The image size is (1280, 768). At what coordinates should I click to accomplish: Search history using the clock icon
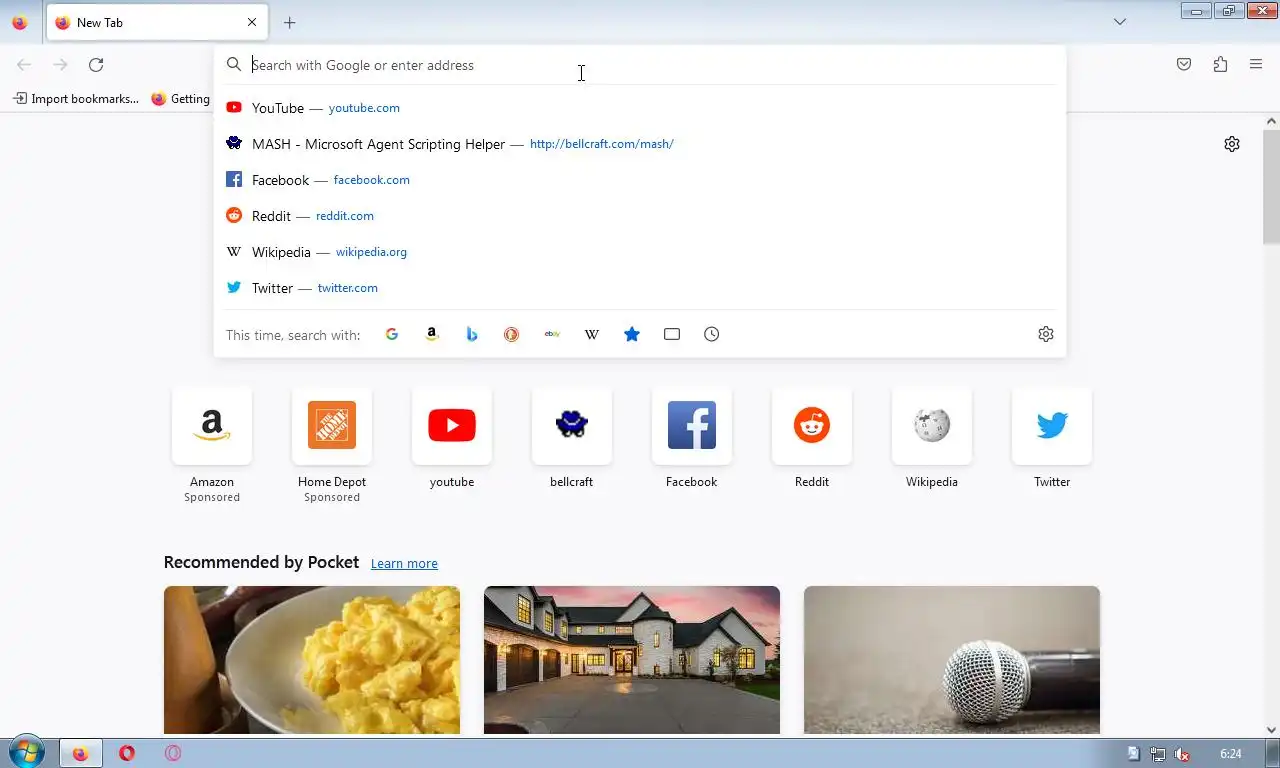[x=712, y=334]
